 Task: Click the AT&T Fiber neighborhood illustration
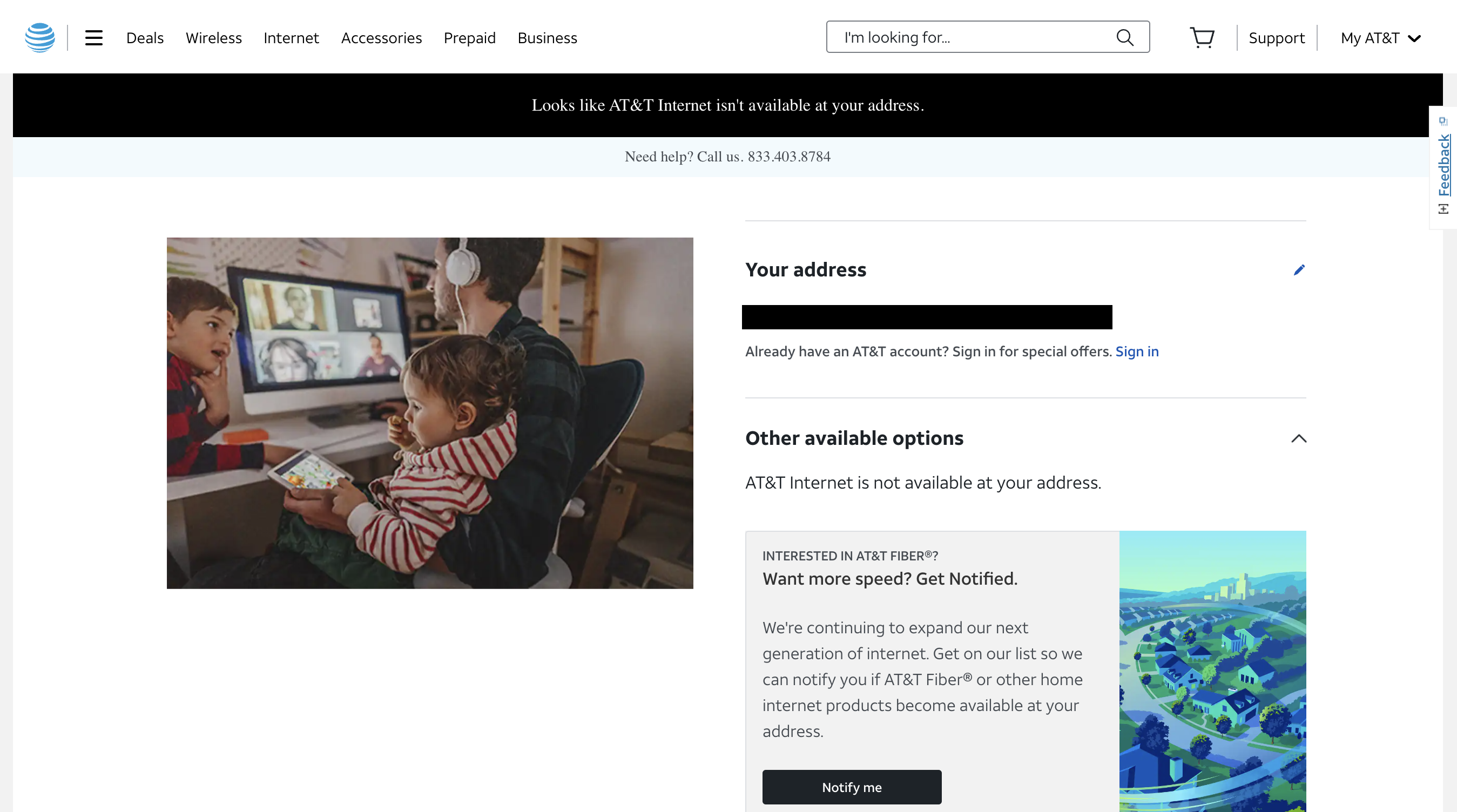coord(1213,671)
